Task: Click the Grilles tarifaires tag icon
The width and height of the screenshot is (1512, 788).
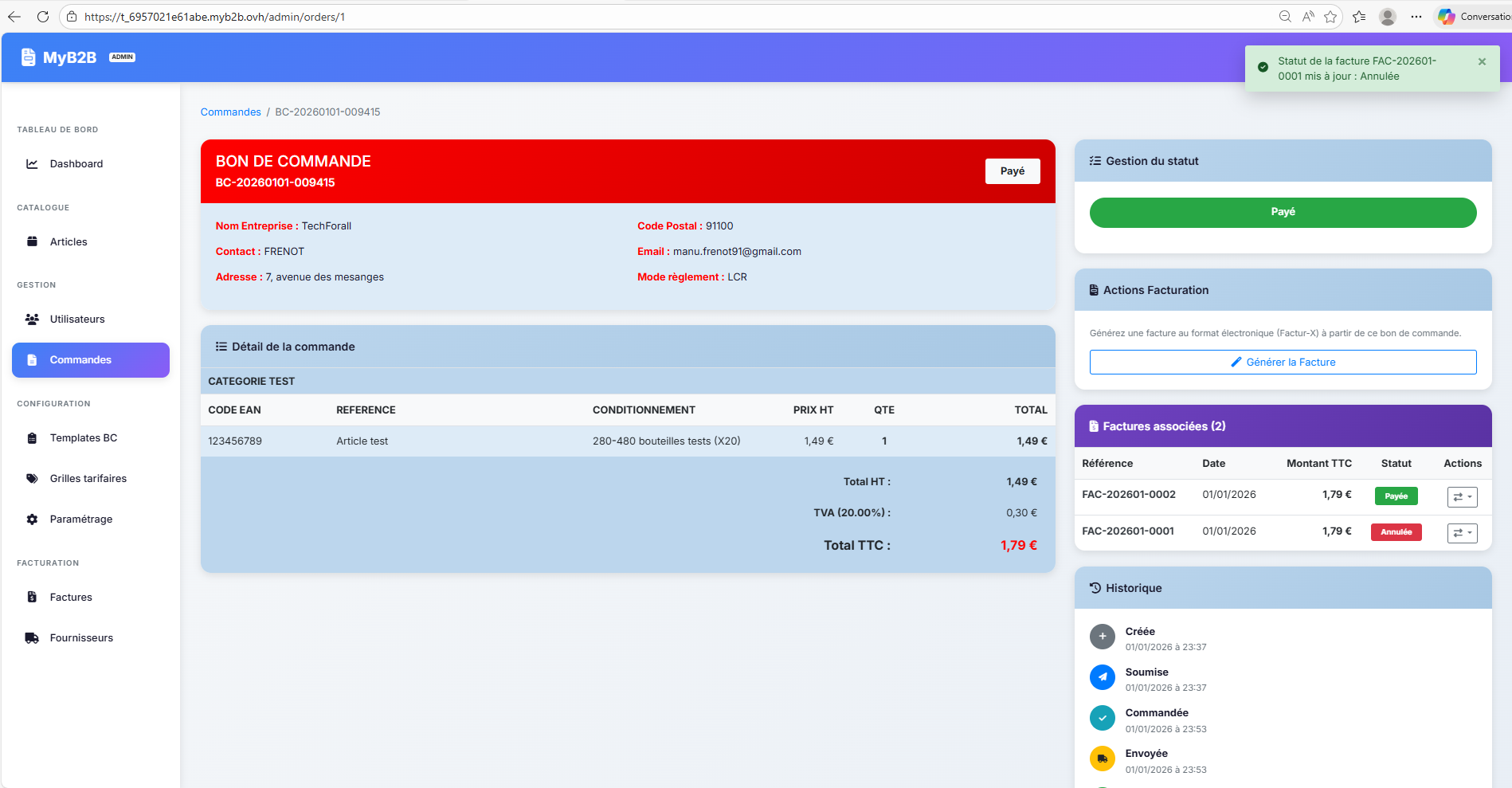Action: click(32, 479)
